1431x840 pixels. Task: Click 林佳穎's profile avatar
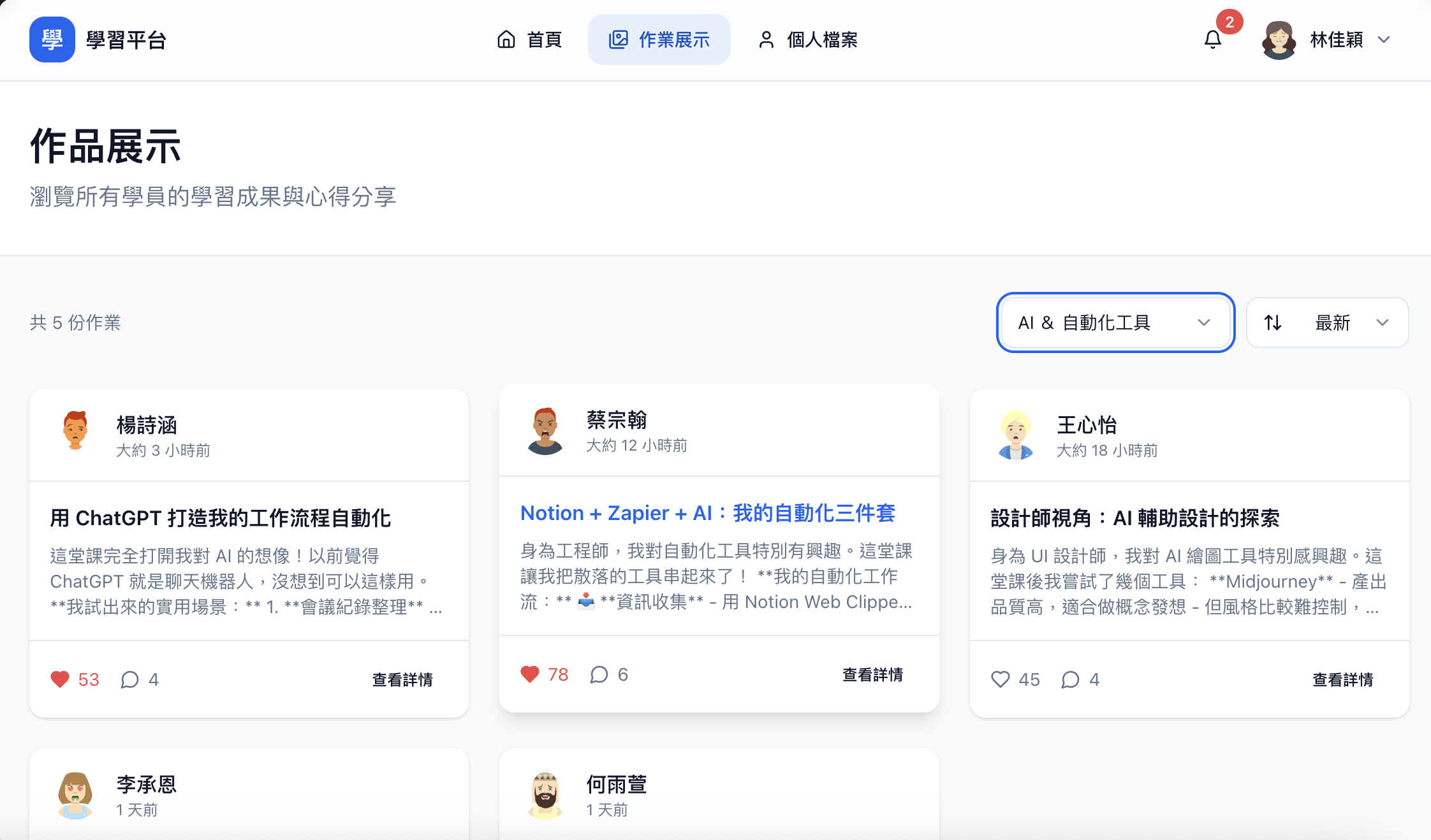(x=1279, y=40)
